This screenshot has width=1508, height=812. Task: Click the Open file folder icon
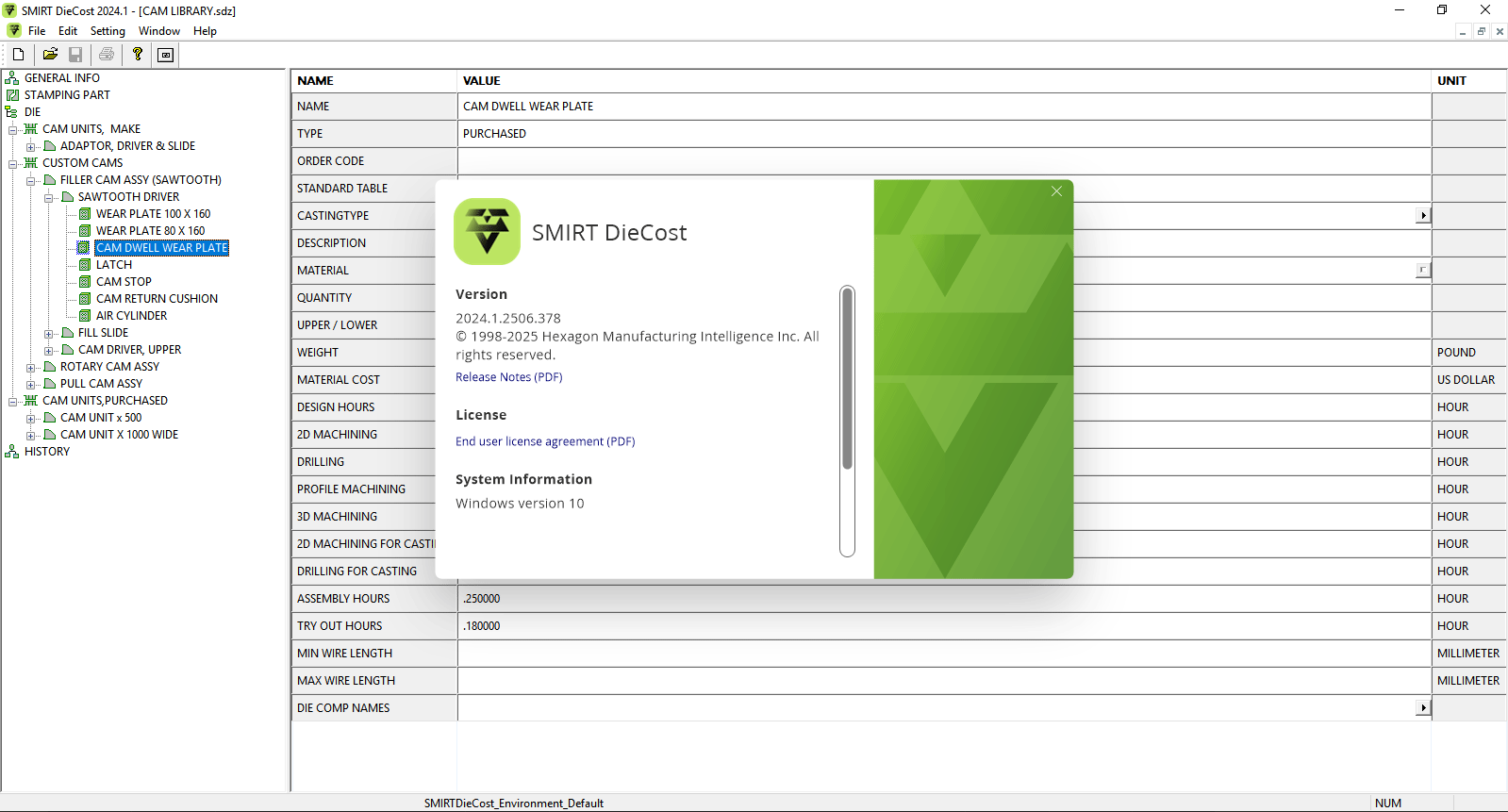click(50, 55)
